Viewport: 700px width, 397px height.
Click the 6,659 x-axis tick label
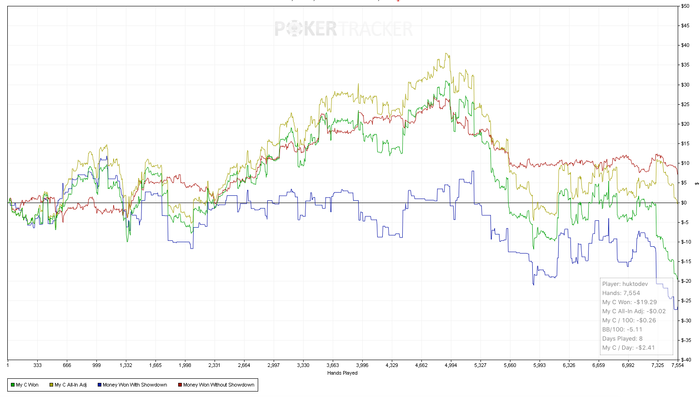[x=598, y=365]
